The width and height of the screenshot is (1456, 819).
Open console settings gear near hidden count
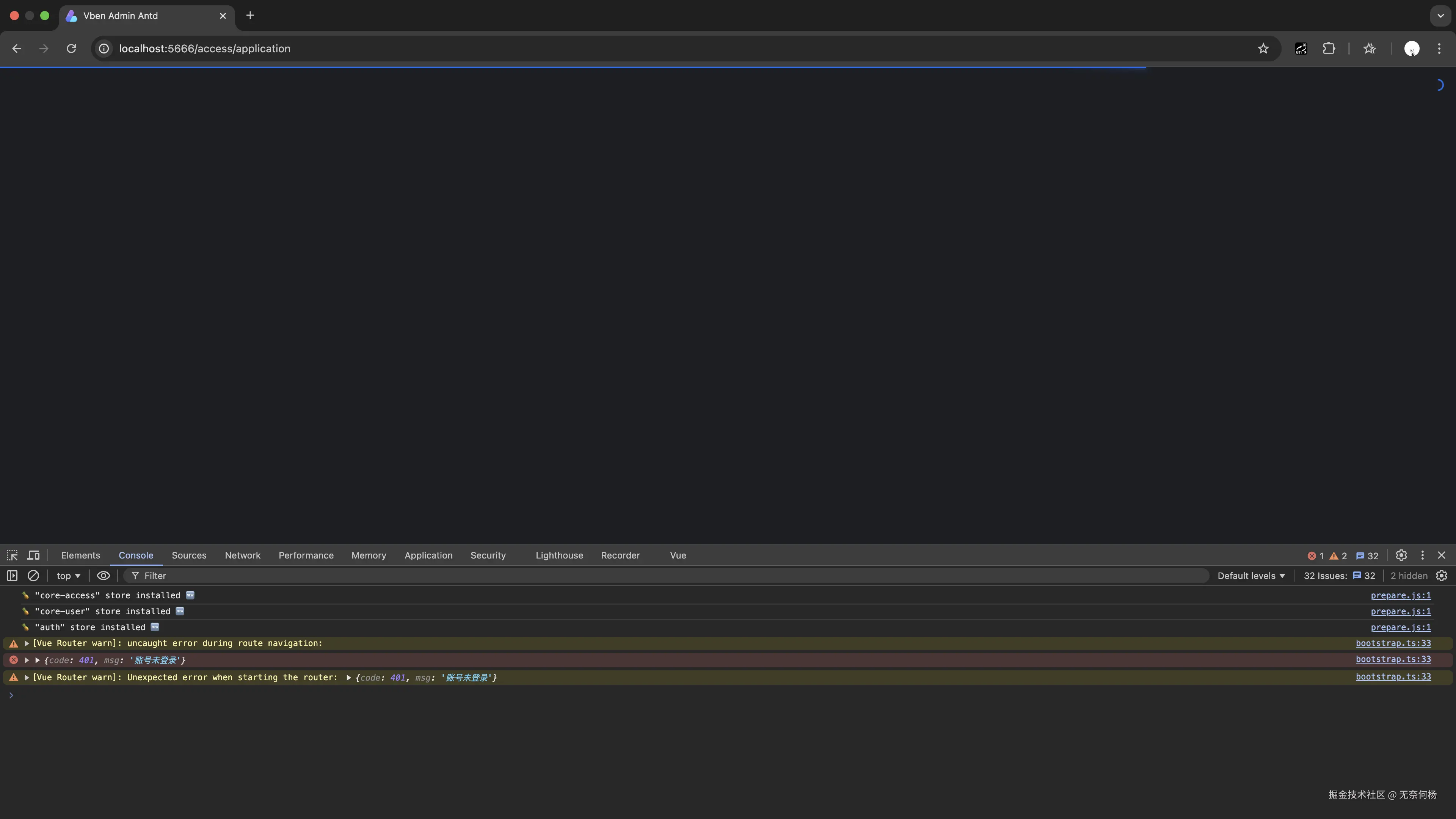(1441, 576)
